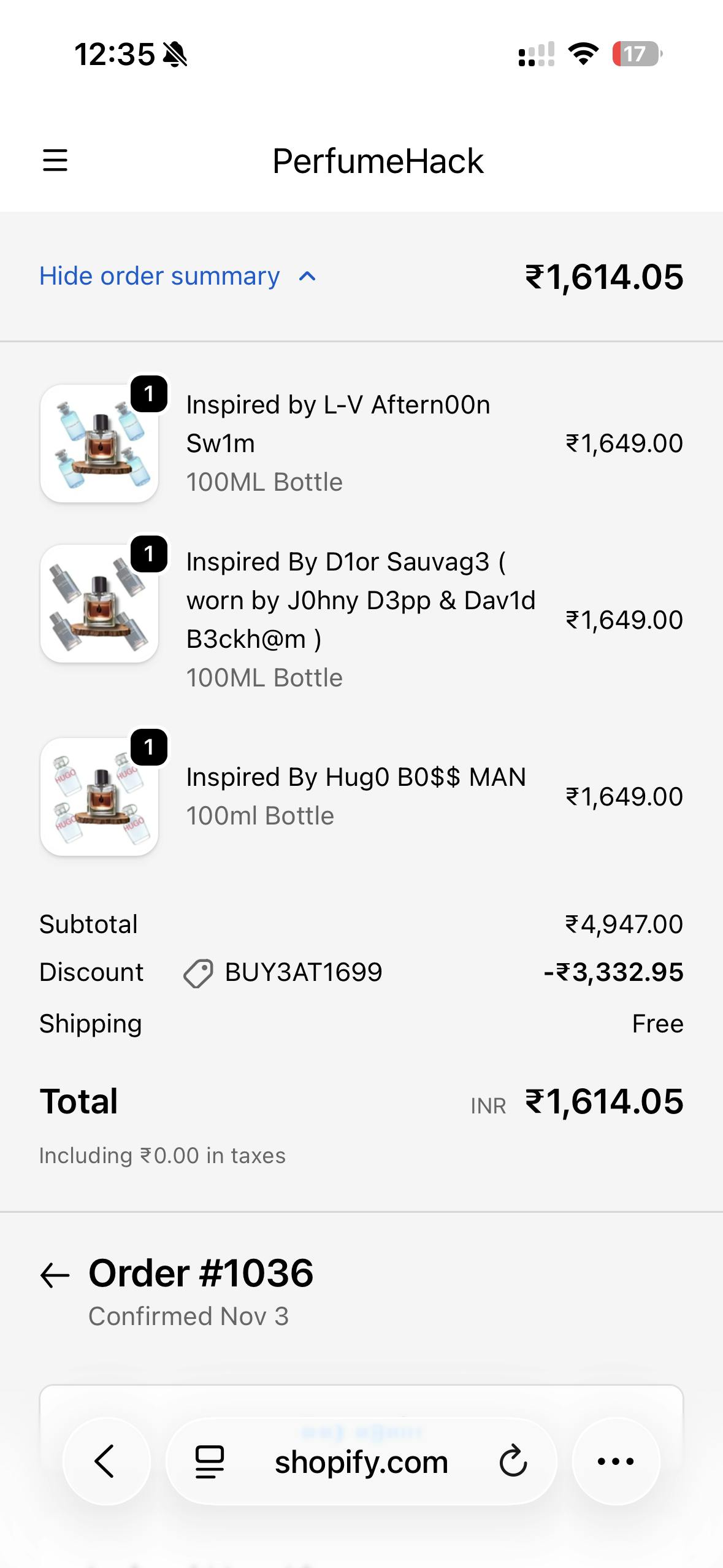Click the Hide order summary link
Viewport: 723px width, 1568px height.
159,276
